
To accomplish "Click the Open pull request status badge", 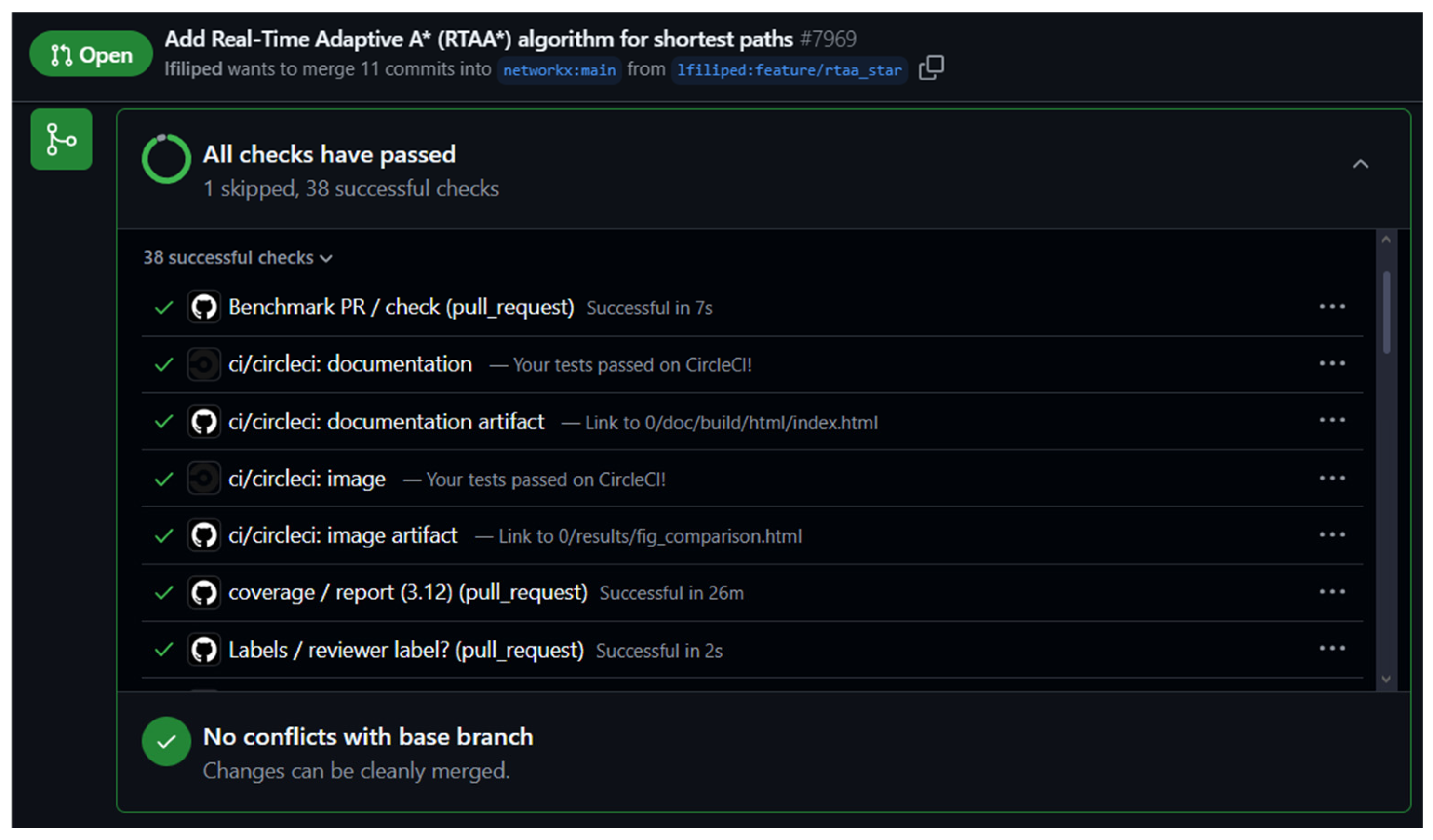I will pos(91,54).
